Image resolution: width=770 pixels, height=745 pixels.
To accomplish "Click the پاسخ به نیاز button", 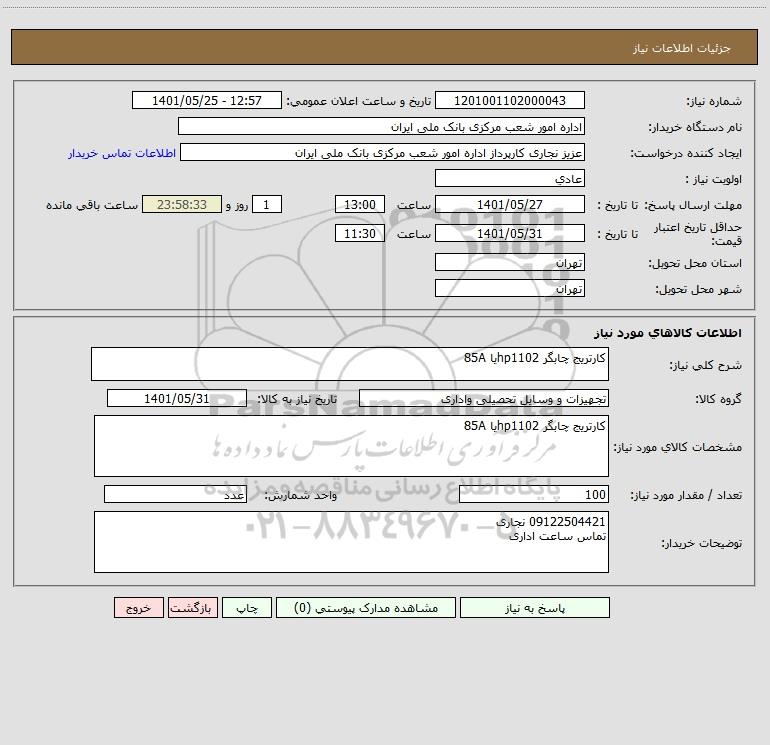I will [x=535, y=607].
